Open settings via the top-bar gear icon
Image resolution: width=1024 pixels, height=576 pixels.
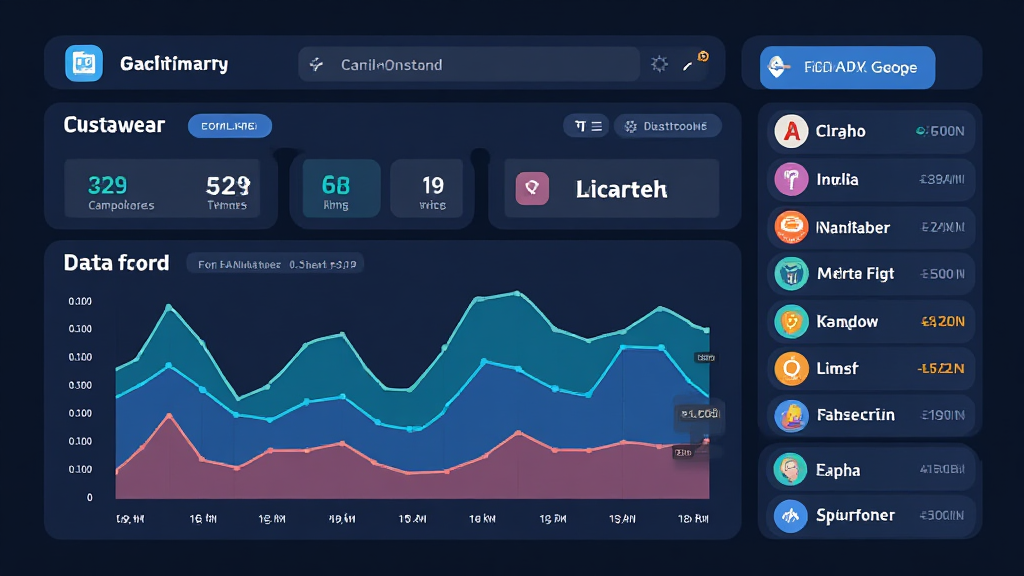(x=659, y=64)
